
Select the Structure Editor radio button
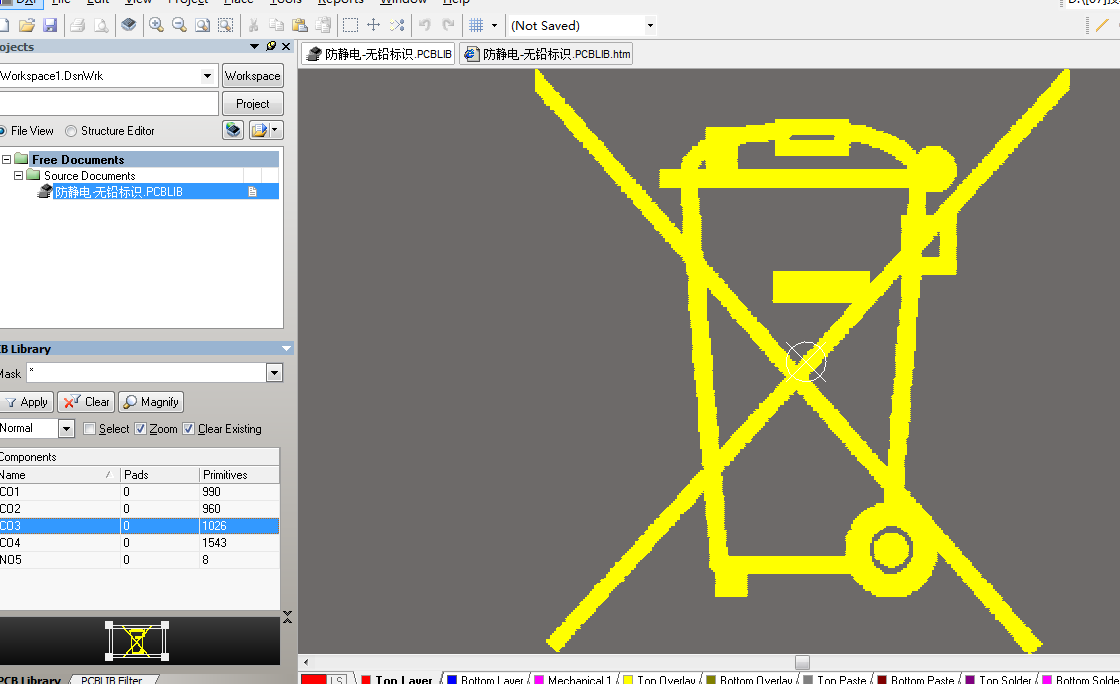[71, 131]
